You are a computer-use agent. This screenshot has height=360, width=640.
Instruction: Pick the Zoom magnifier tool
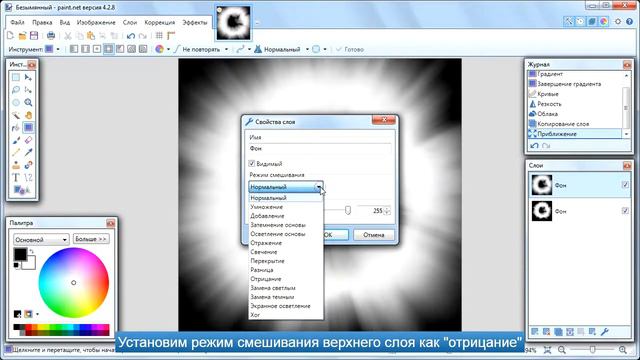(28, 102)
